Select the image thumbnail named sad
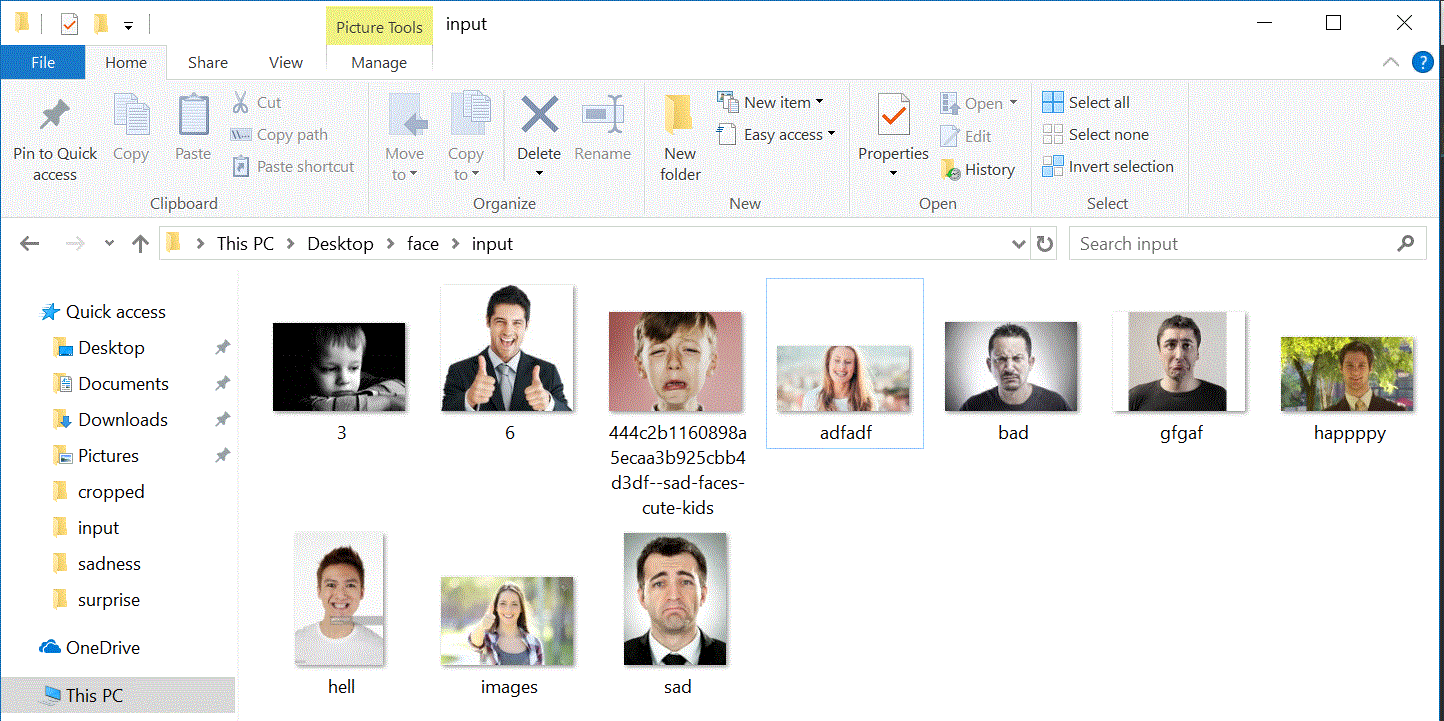 [676, 599]
